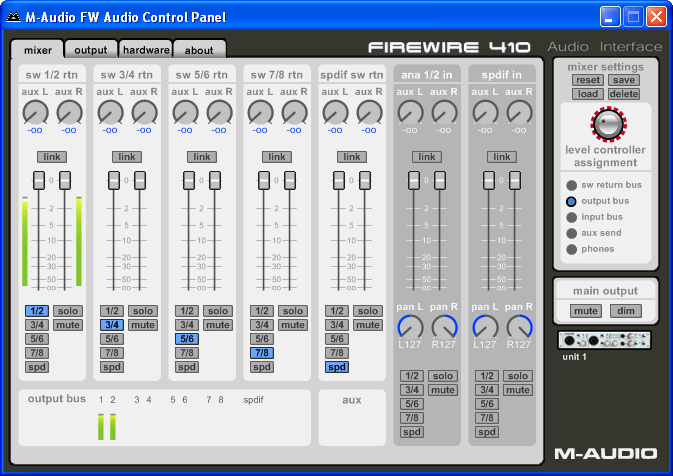
Task: Click right fader handle on sw 7/8 rtn
Action: (290, 180)
